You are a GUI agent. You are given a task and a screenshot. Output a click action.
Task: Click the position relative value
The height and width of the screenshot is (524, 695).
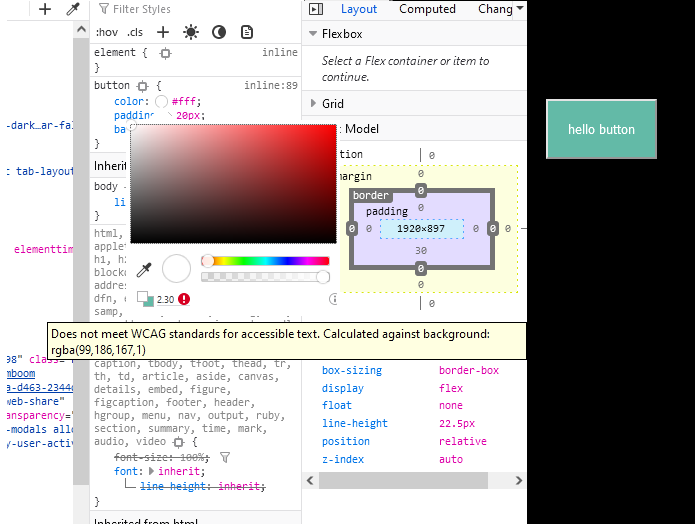(463, 441)
